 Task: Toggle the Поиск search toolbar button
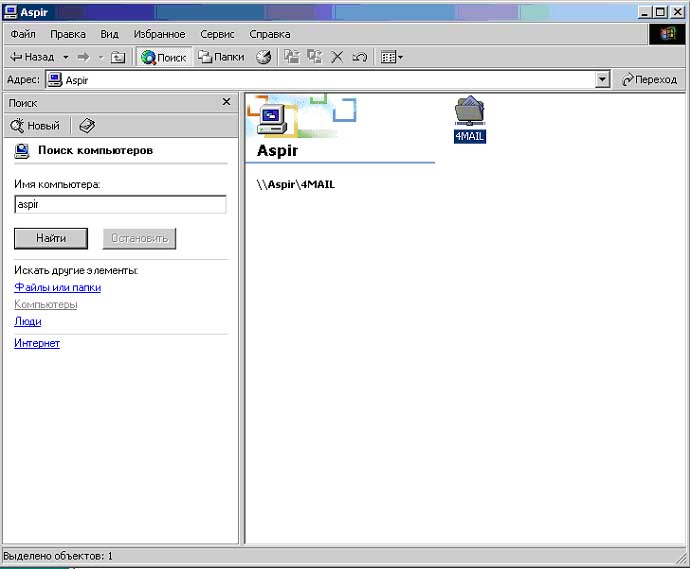click(164, 57)
